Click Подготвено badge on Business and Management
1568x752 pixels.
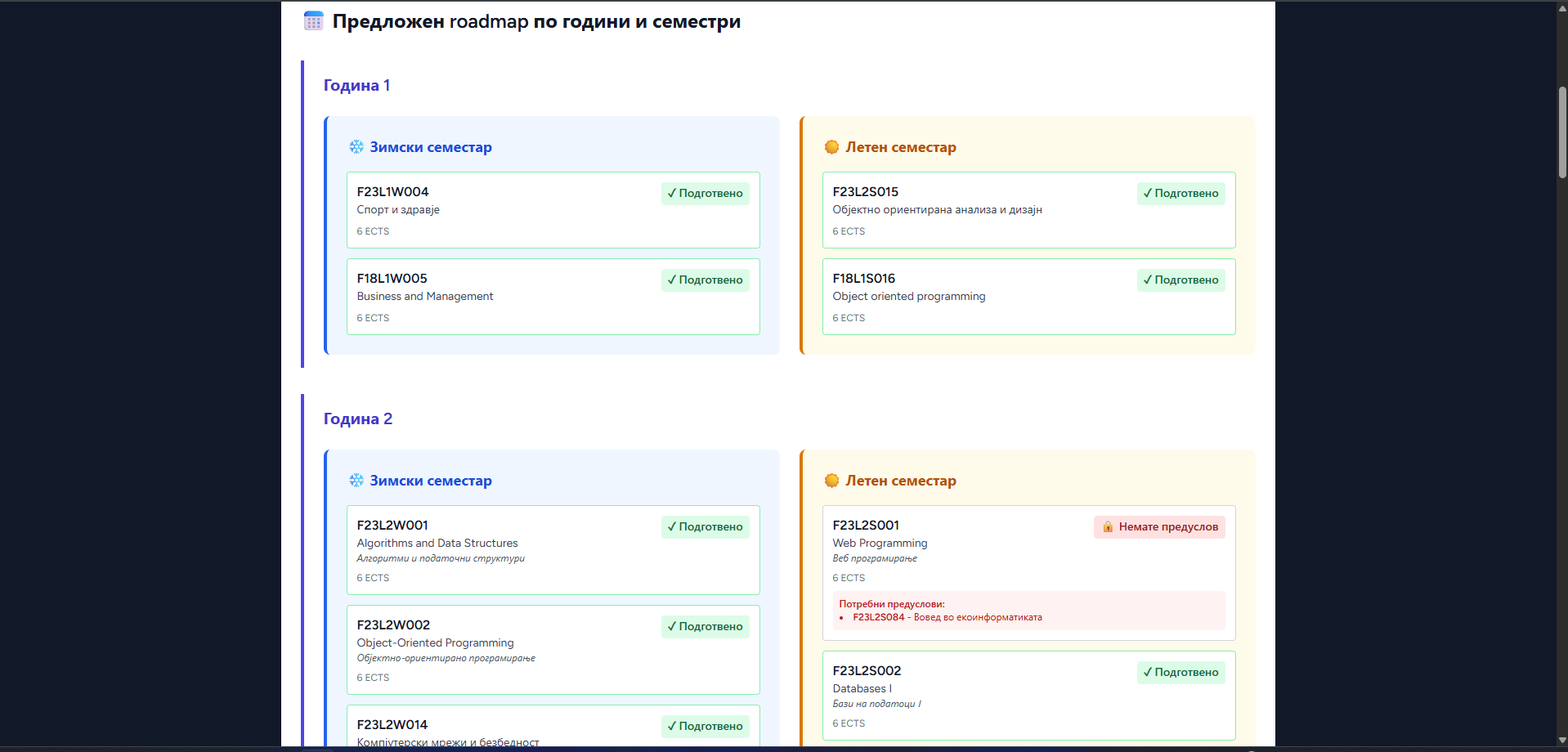[705, 280]
